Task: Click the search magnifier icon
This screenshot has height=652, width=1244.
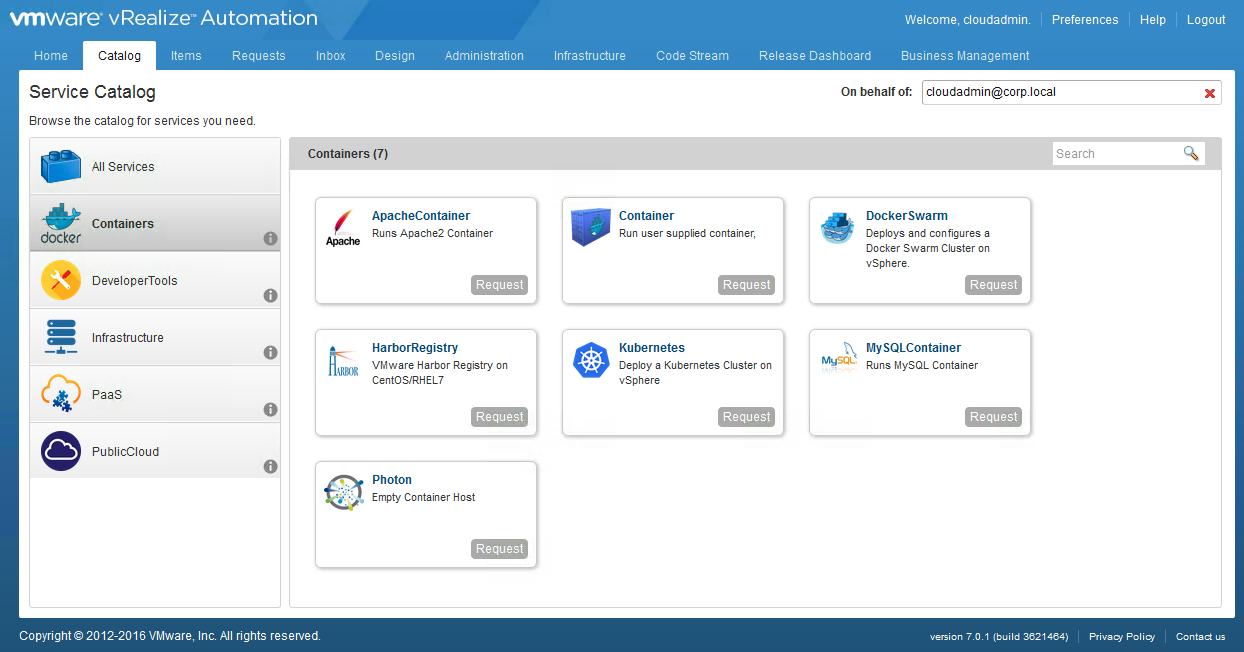Action: point(1191,153)
